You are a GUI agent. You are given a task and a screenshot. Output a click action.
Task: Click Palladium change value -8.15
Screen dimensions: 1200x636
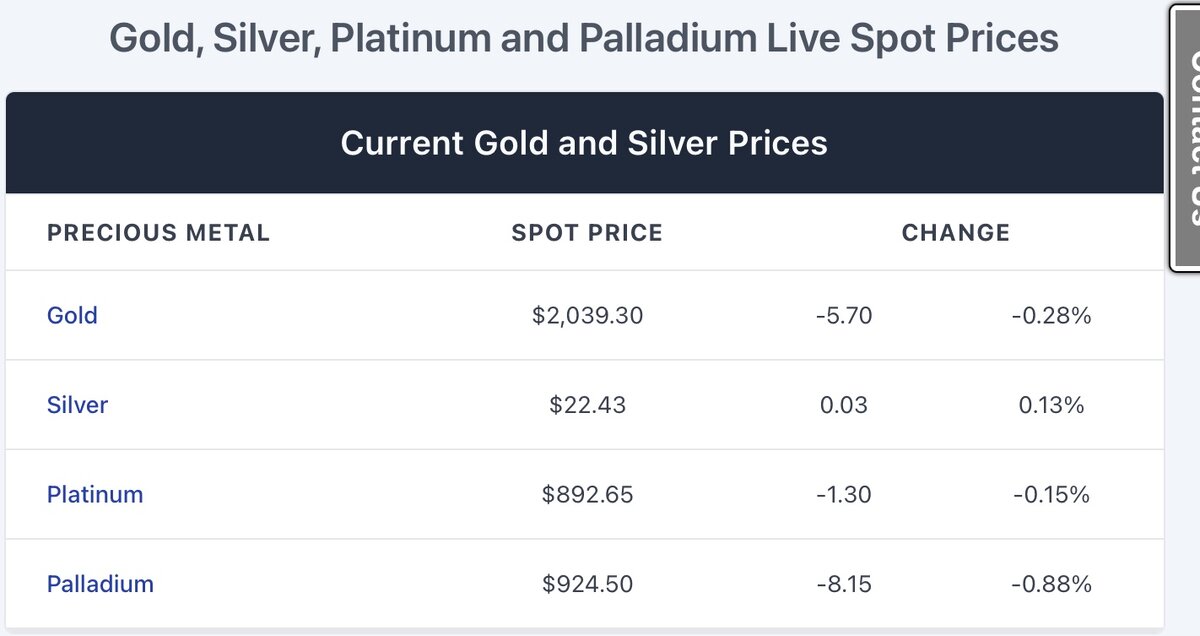(843, 584)
